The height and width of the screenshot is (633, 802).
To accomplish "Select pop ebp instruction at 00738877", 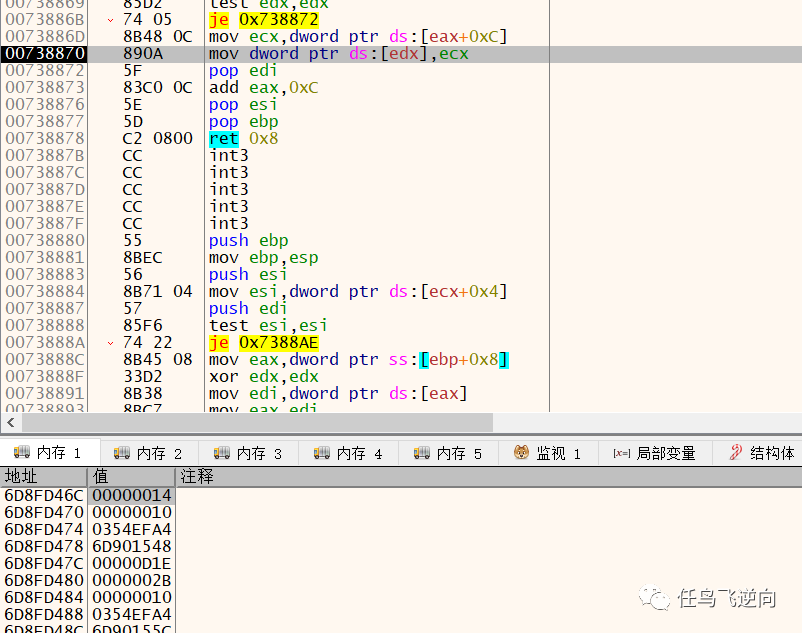I will [243, 122].
